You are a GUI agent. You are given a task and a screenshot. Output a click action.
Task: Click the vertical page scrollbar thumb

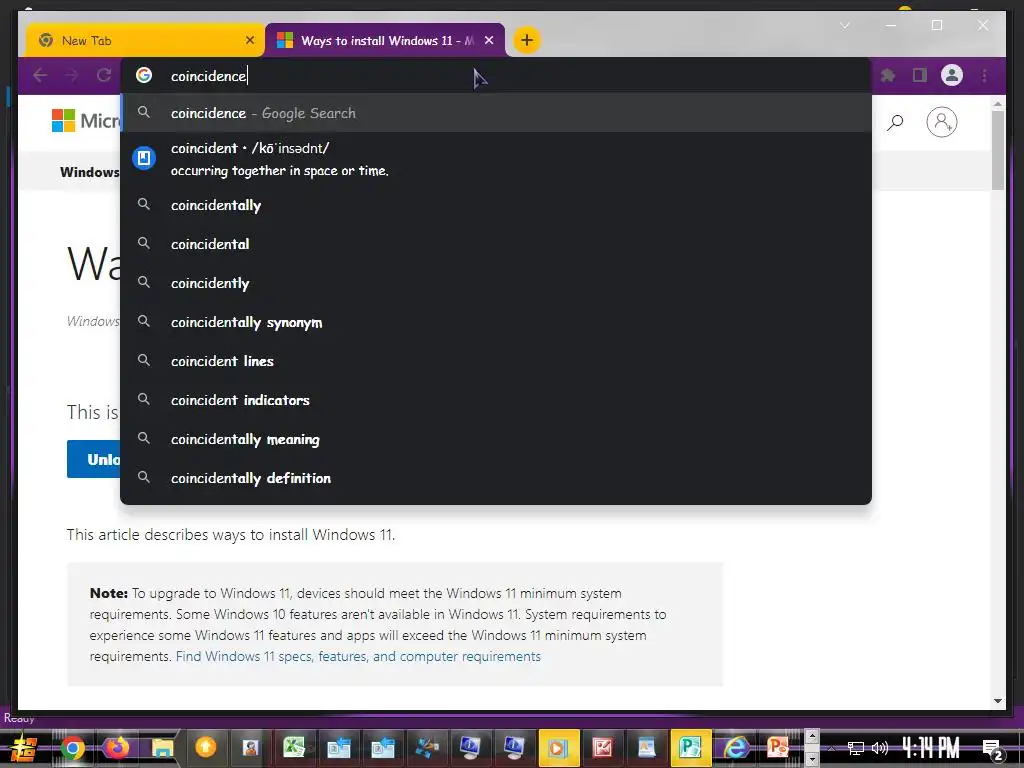click(997, 150)
